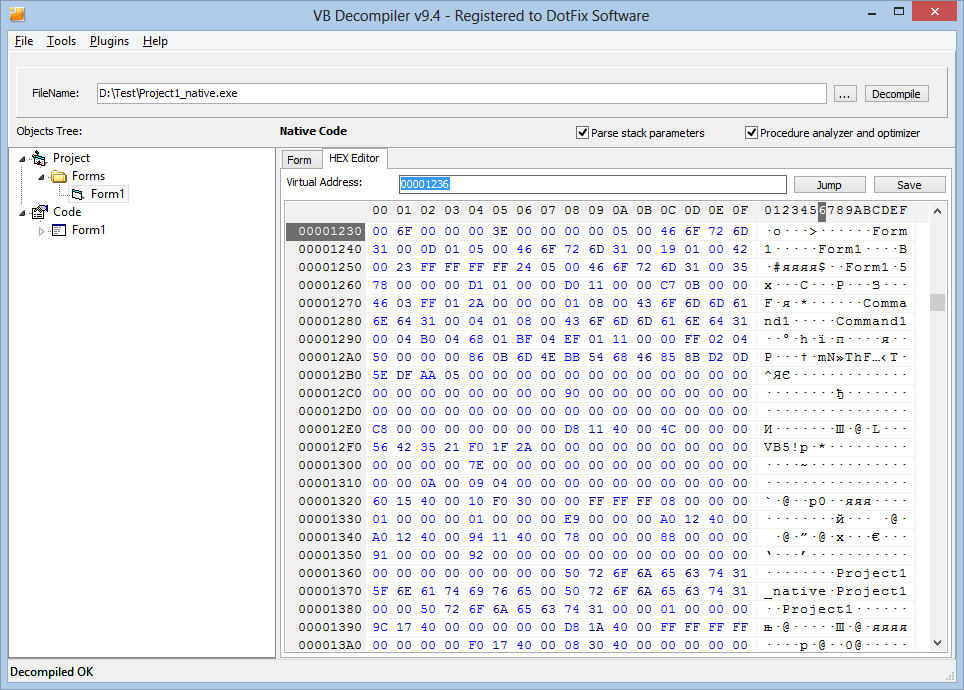Click the hex view scrollbar thumb
The image size is (964, 690).
pyautogui.click(x=937, y=303)
